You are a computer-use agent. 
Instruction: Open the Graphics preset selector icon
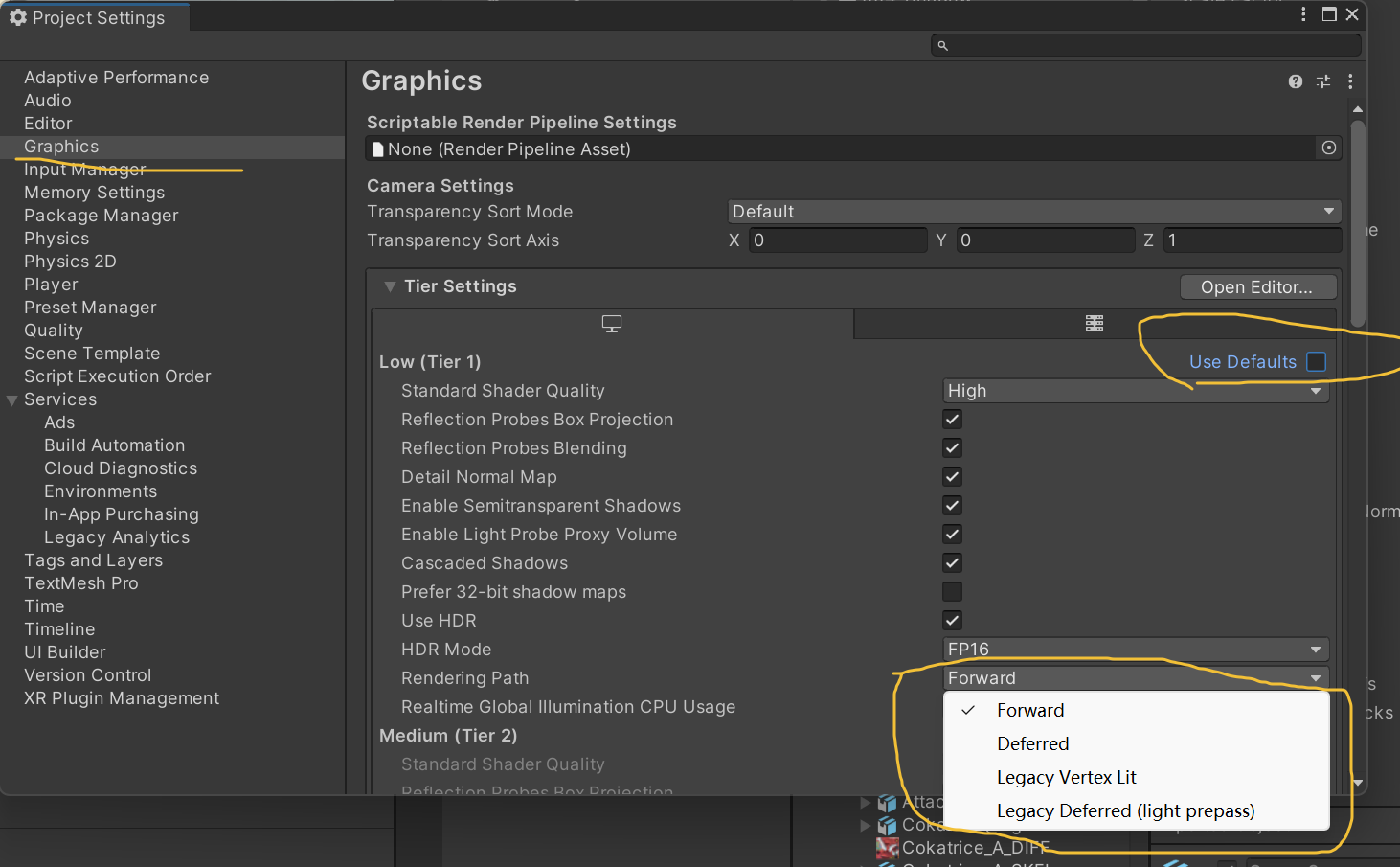(x=1323, y=81)
